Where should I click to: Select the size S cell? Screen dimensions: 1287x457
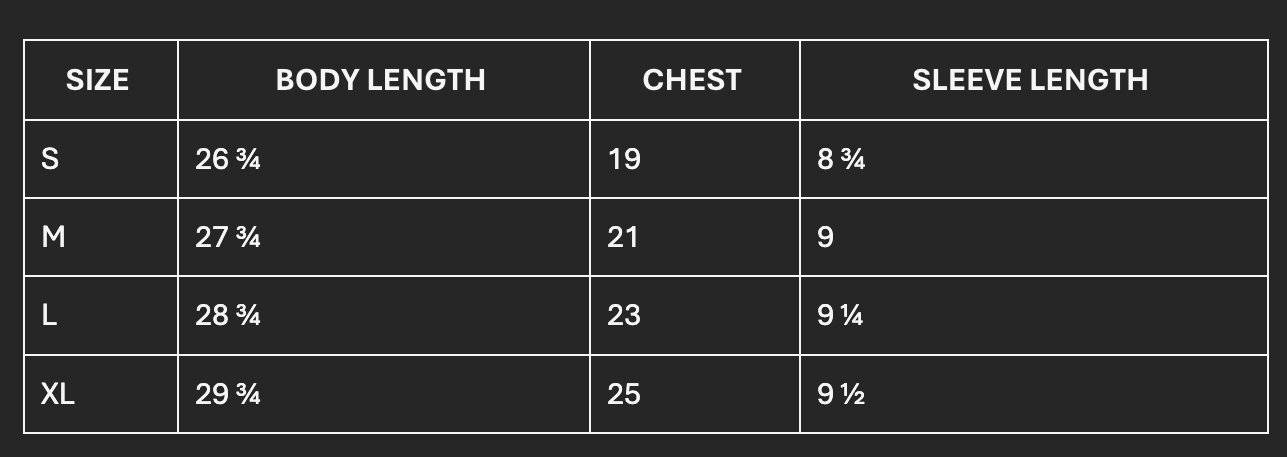50,158
